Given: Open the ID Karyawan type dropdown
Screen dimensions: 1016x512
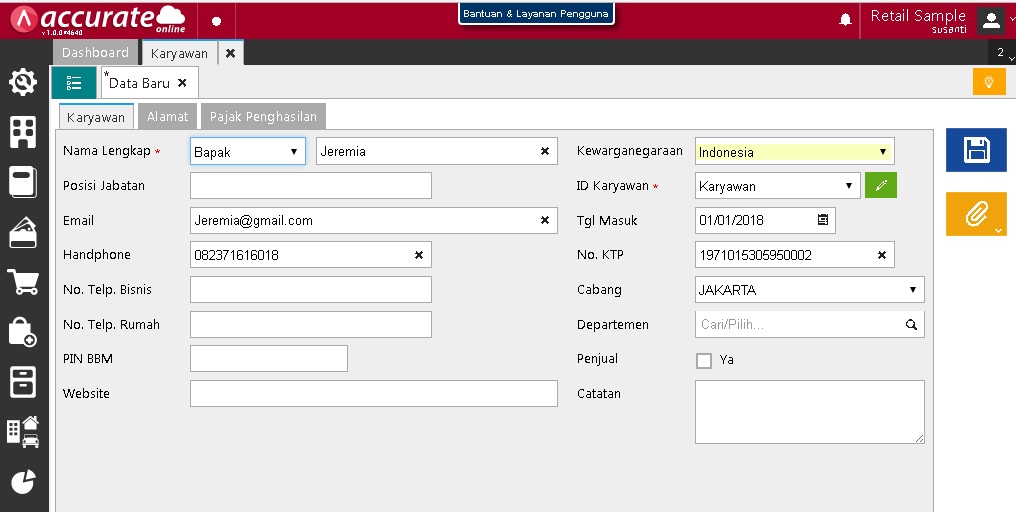Looking at the screenshot, I should point(778,185).
